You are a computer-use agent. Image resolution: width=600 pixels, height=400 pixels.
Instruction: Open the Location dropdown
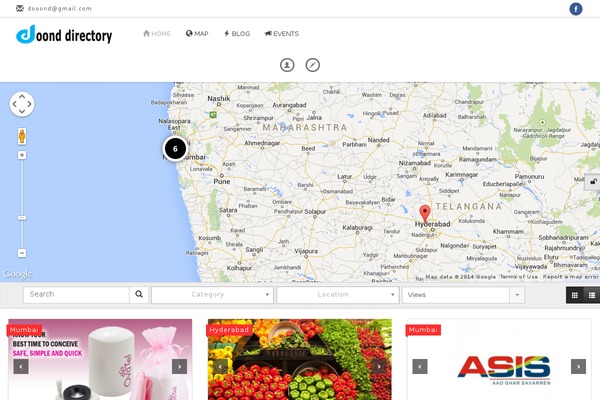coord(338,295)
